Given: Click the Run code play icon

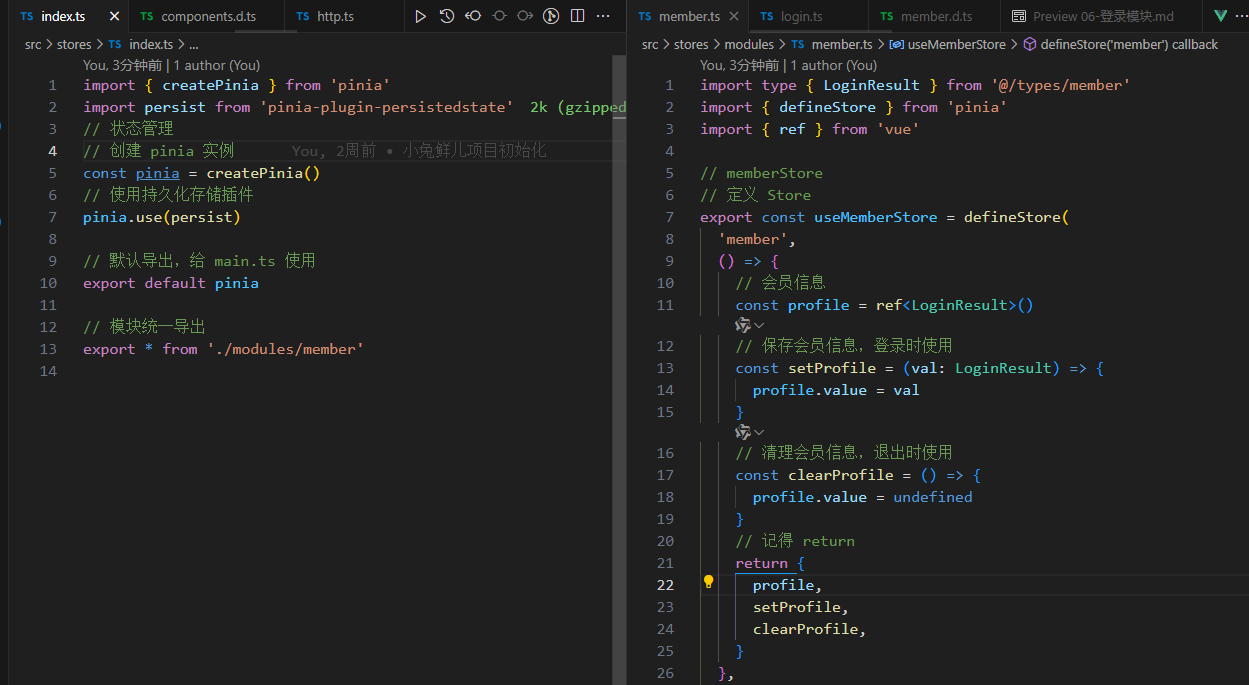Looking at the screenshot, I should pyautogui.click(x=420, y=16).
